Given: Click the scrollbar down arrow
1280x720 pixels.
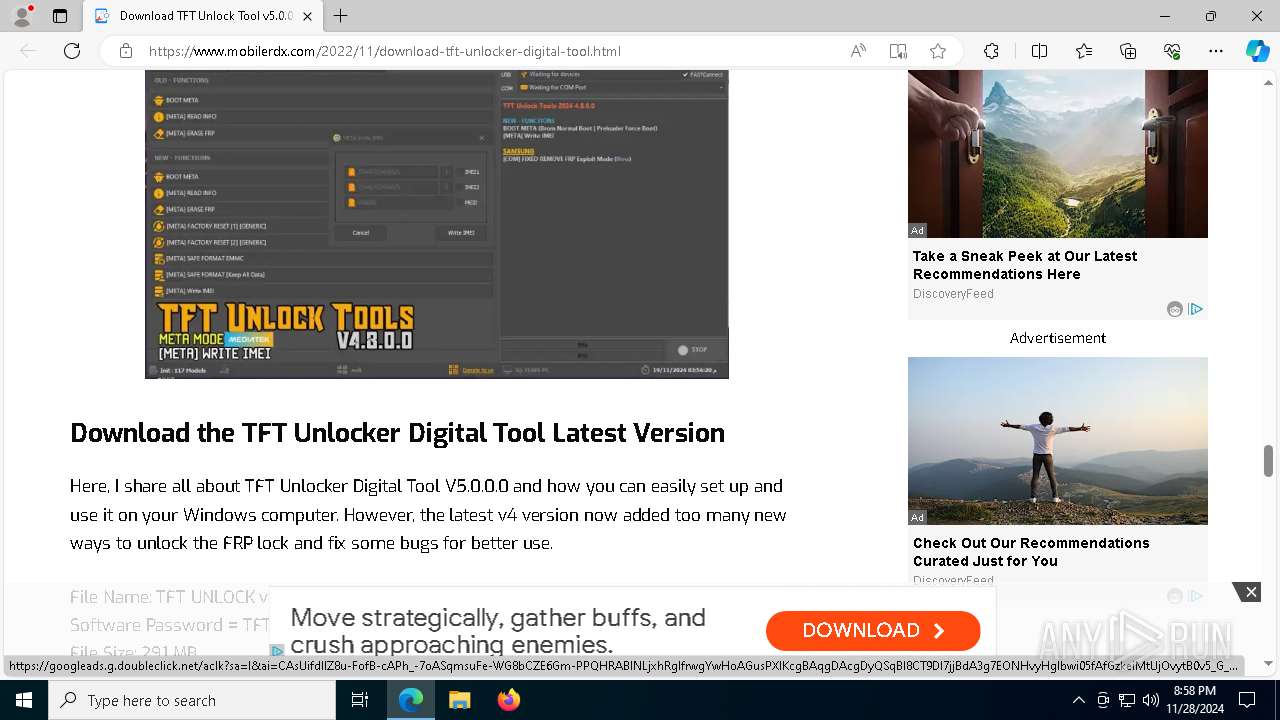Looking at the screenshot, I should click(x=1268, y=663).
